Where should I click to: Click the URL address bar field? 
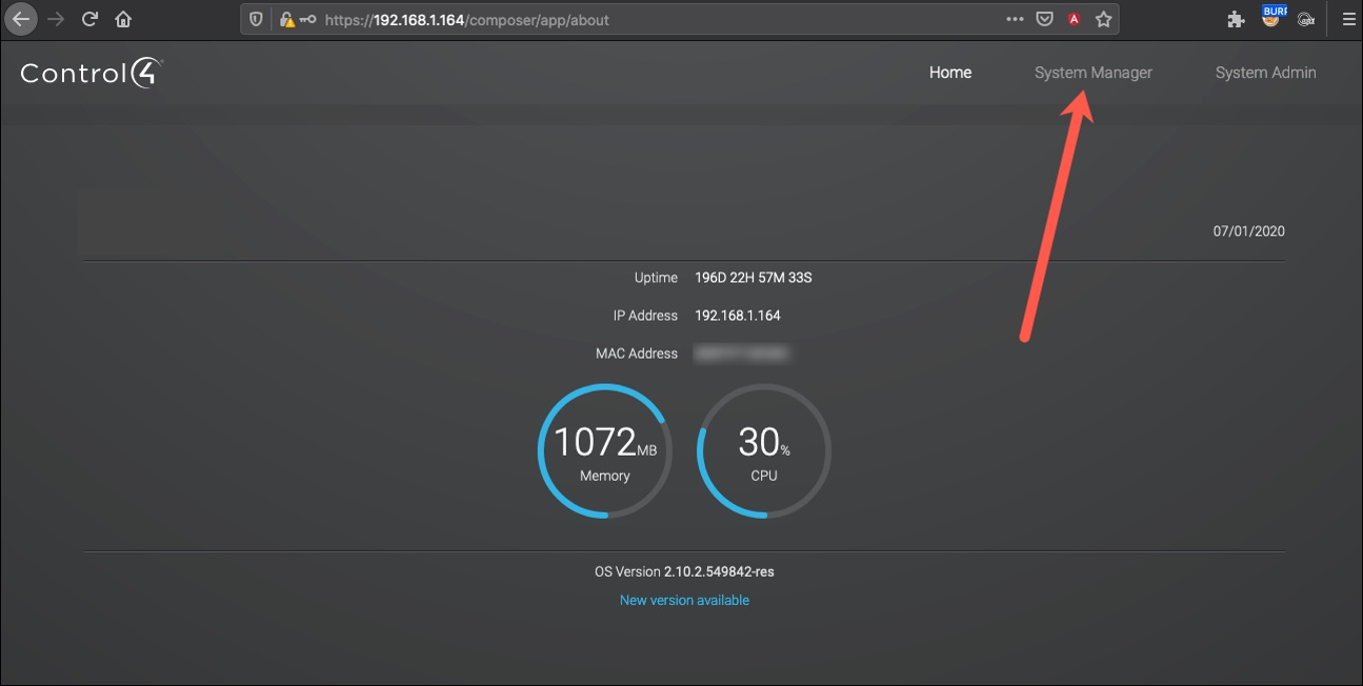650,19
